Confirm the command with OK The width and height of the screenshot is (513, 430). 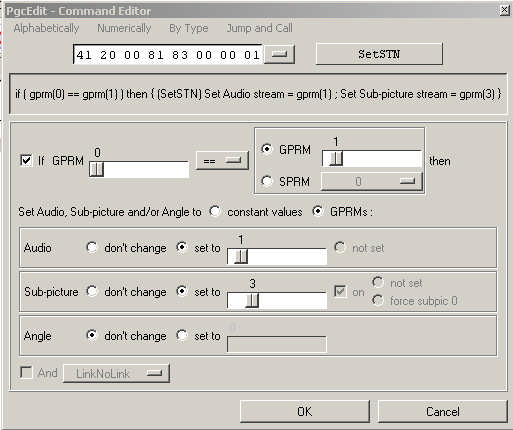tap(305, 412)
